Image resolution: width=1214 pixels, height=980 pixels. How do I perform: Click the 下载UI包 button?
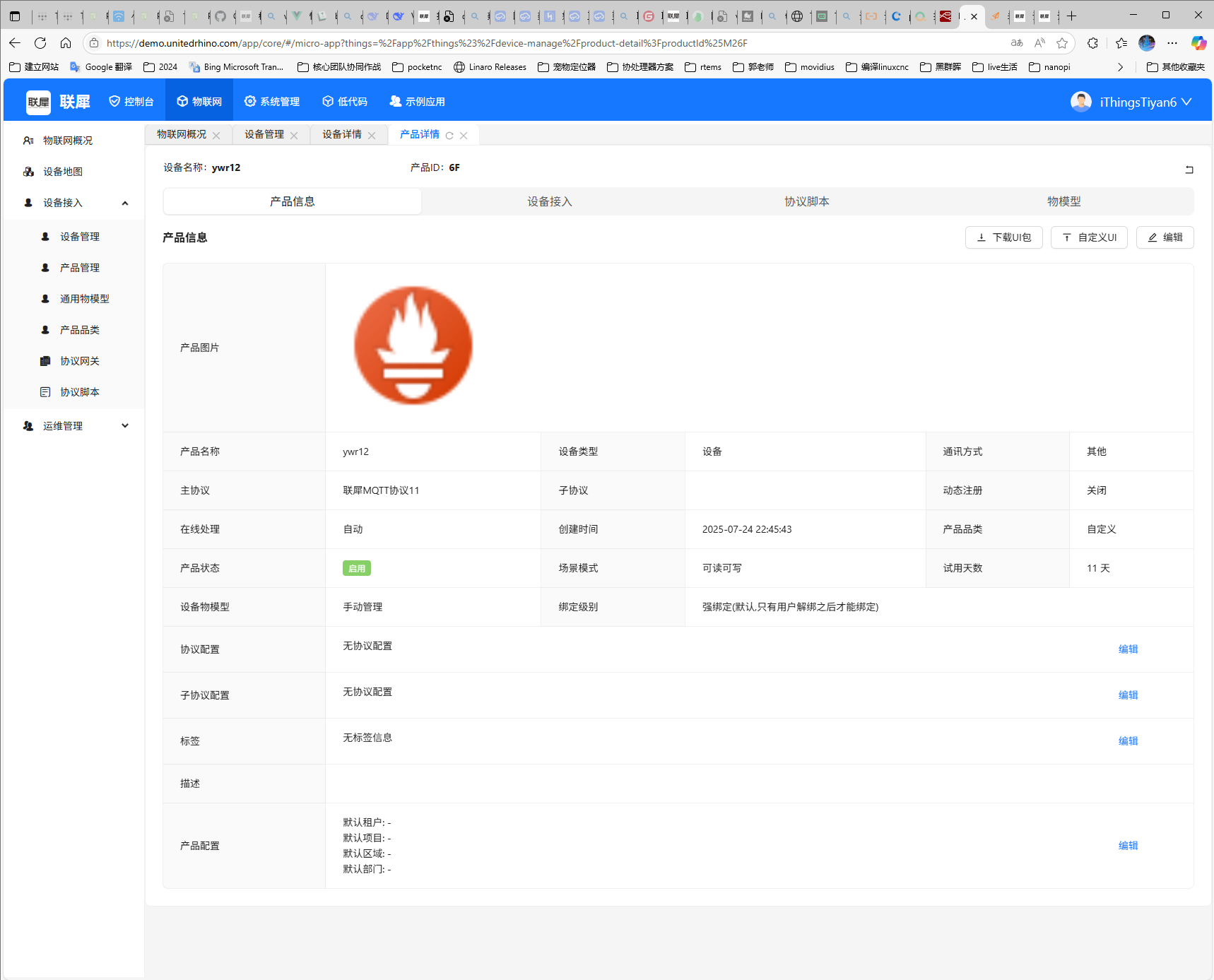[x=1003, y=237]
